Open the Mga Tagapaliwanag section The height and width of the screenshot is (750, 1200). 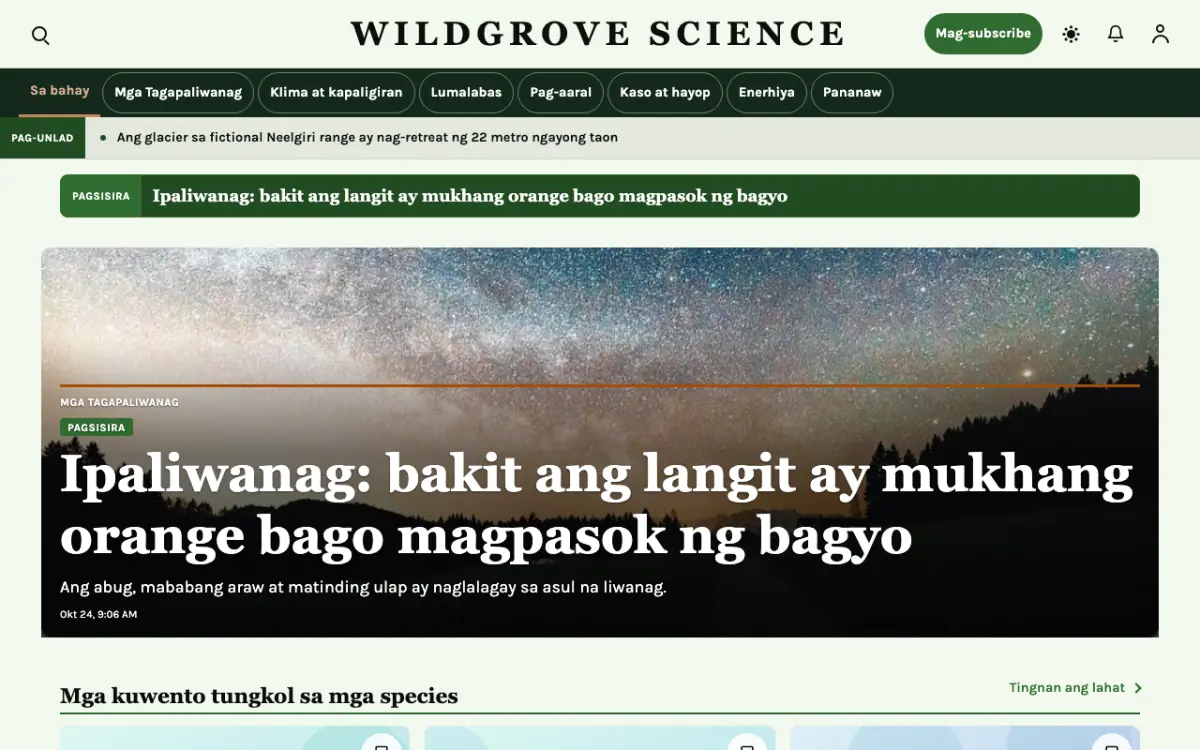pyautogui.click(x=178, y=92)
